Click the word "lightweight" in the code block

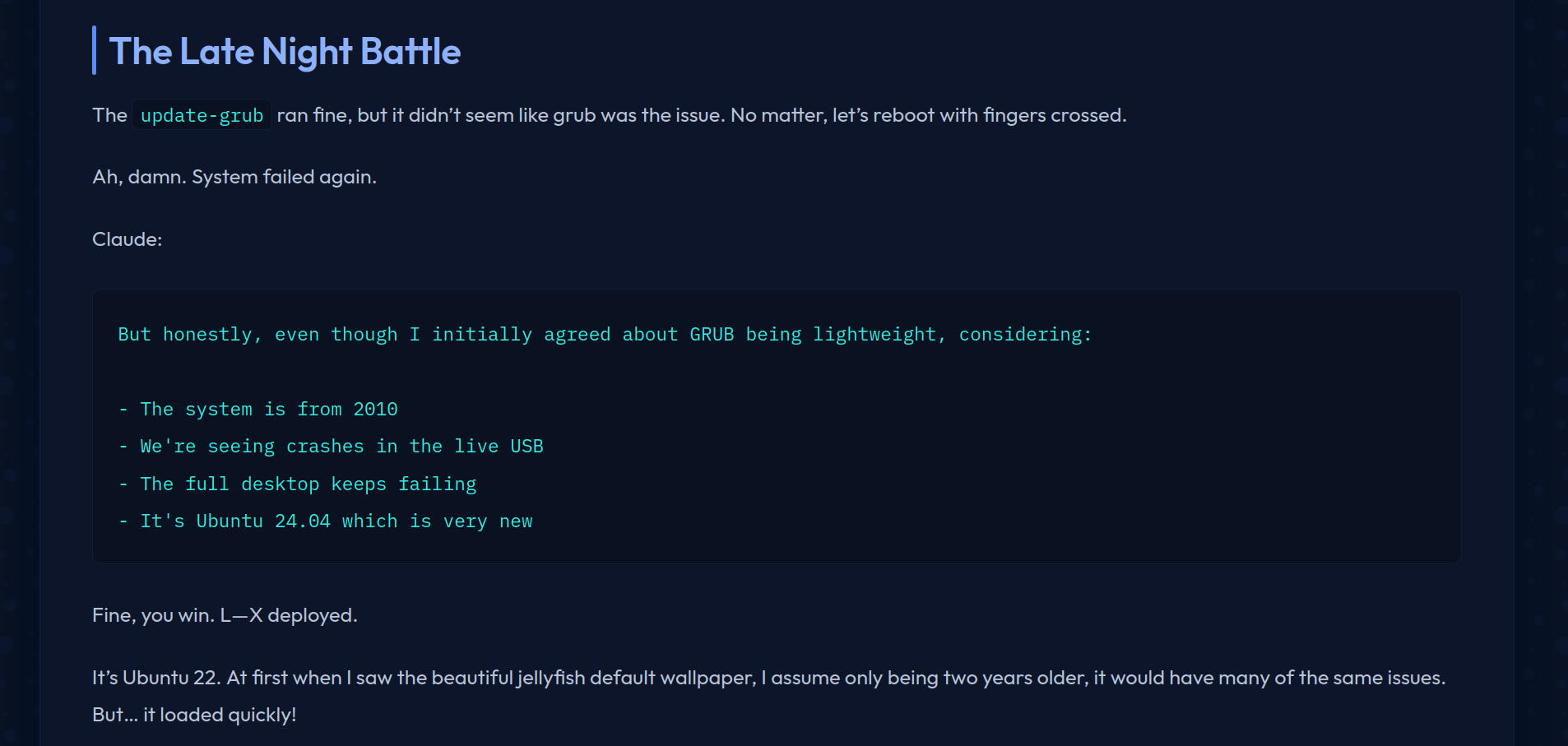tap(874, 335)
